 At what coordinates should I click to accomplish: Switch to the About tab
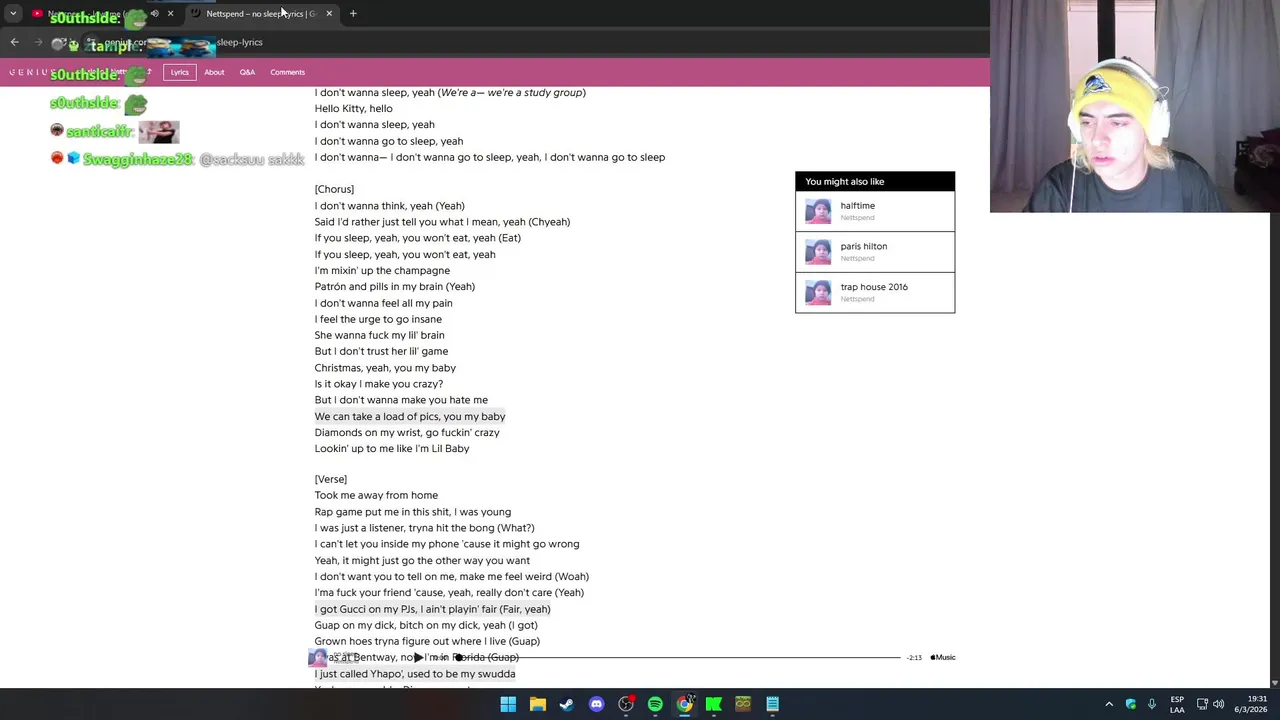click(x=214, y=72)
